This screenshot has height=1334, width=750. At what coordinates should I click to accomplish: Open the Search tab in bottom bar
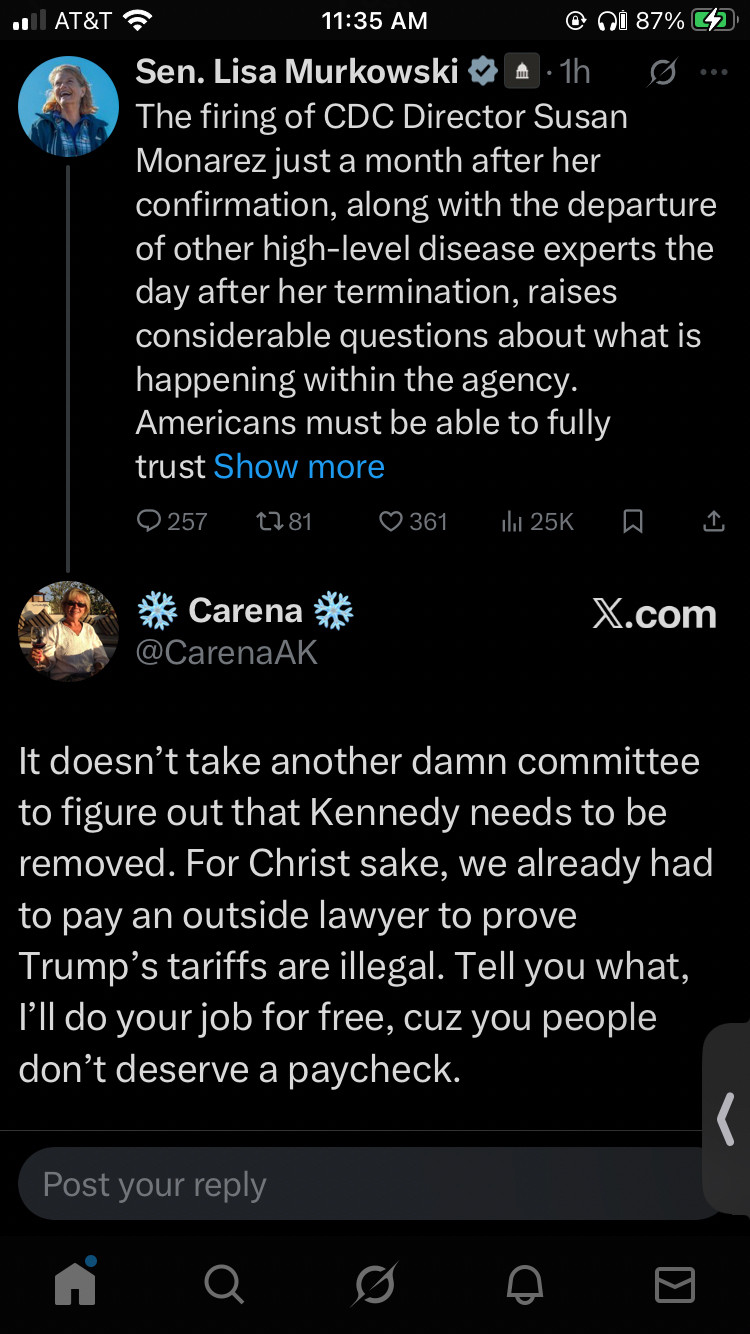223,1283
